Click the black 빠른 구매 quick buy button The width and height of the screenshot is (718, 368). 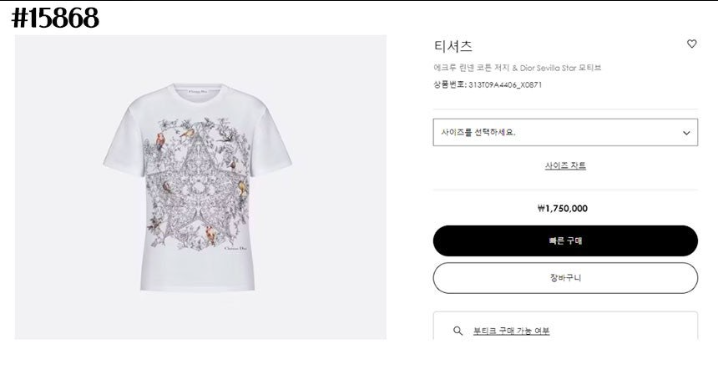pyautogui.click(x=565, y=241)
